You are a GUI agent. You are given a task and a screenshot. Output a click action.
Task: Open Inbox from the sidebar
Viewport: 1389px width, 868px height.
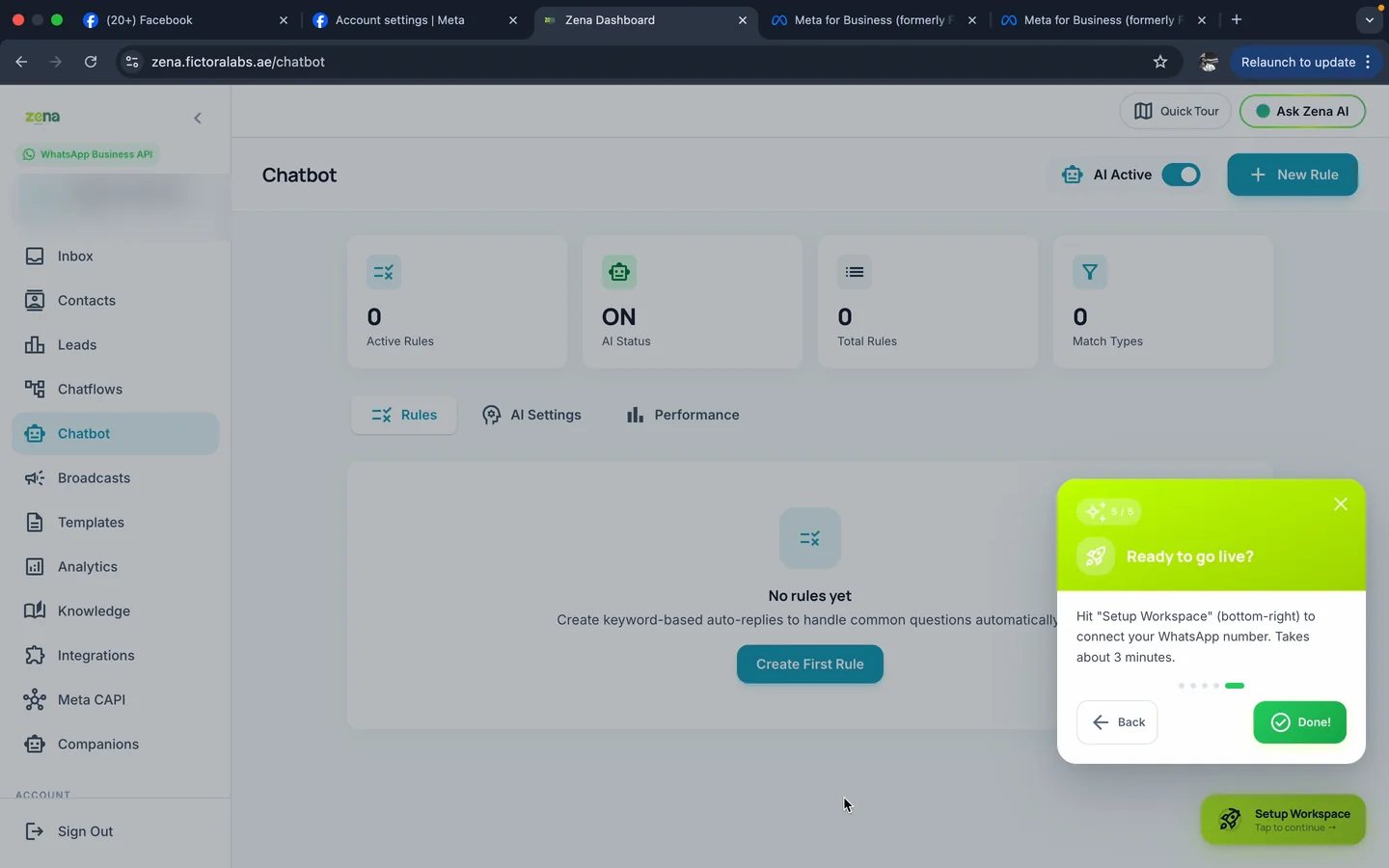point(115,256)
